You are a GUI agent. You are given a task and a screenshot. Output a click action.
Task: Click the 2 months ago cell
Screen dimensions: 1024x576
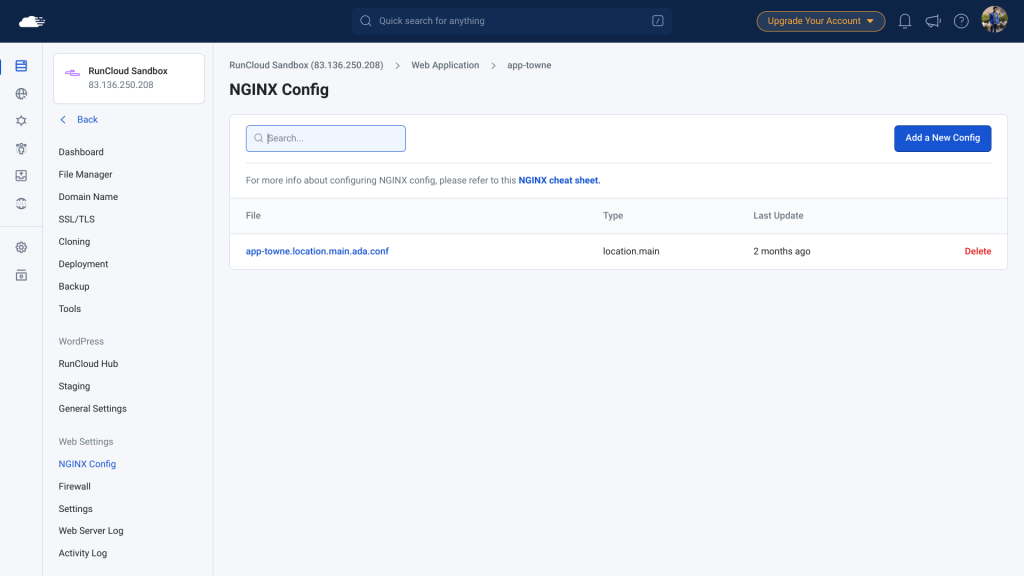click(x=782, y=251)
